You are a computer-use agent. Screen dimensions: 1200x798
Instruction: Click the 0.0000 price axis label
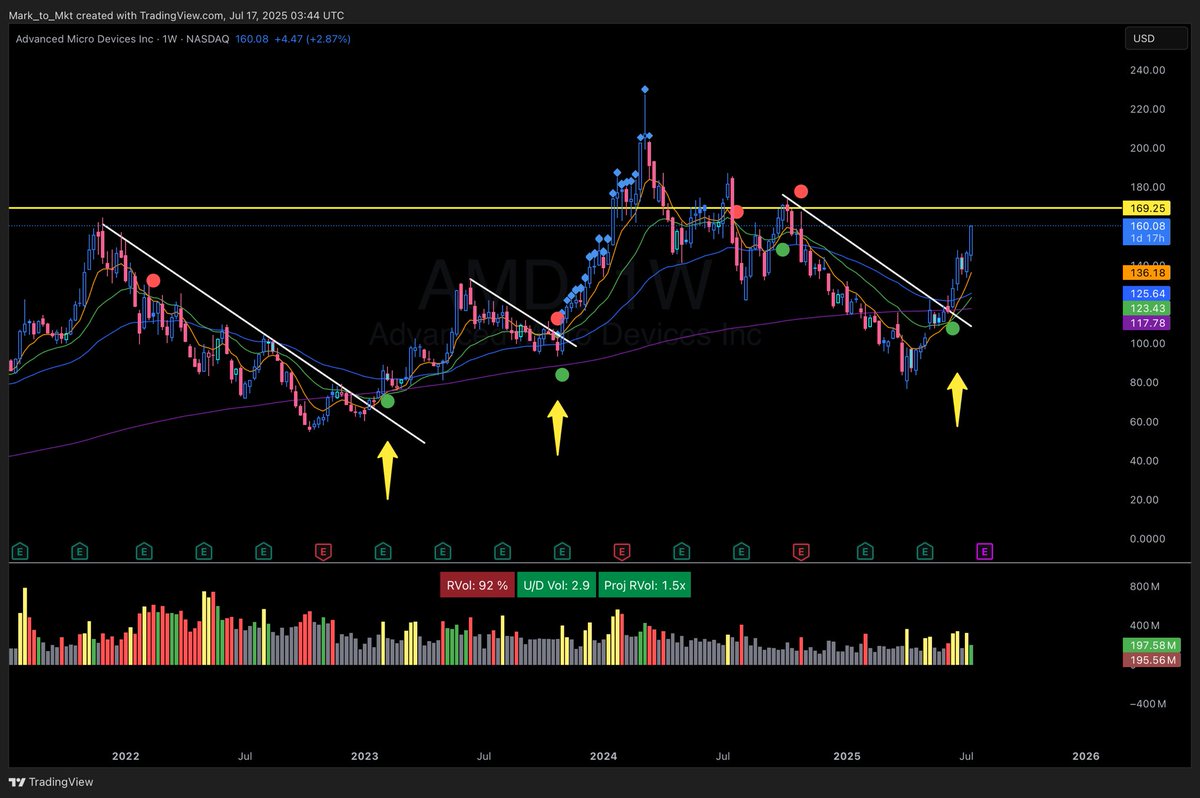pyautogui.click(x=1146, y=538)
